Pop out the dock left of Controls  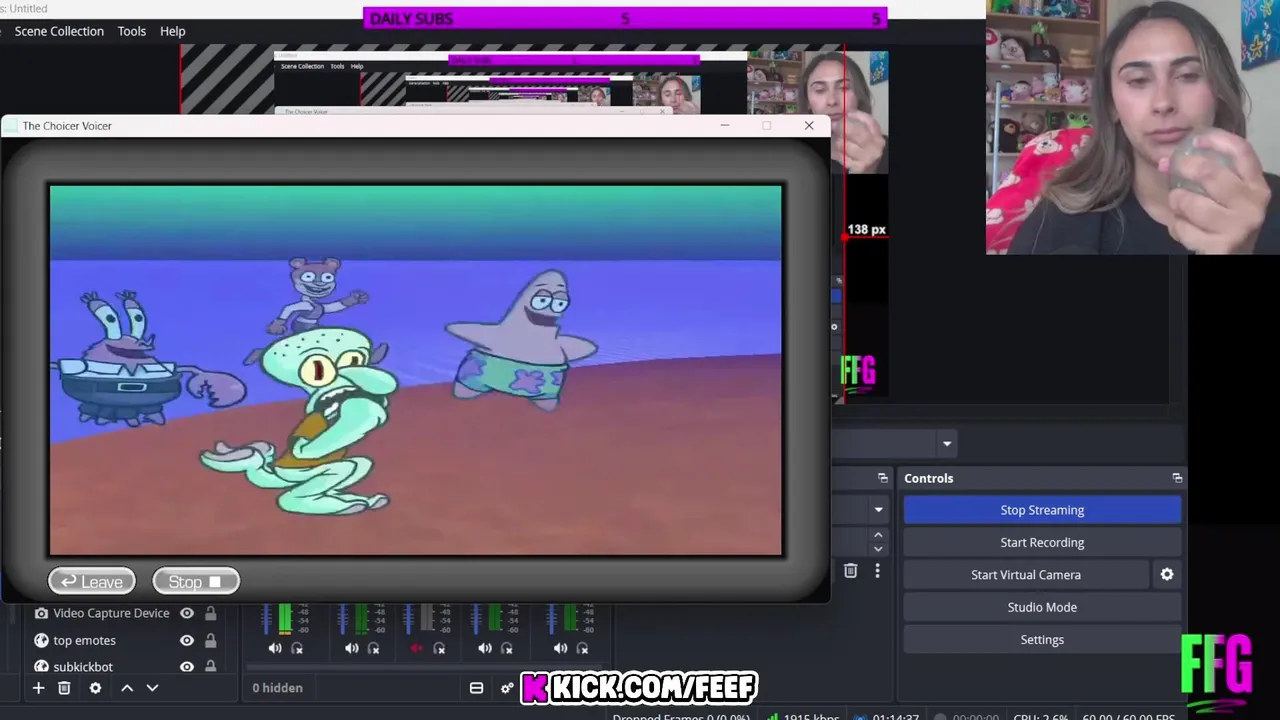coord(883,478)
